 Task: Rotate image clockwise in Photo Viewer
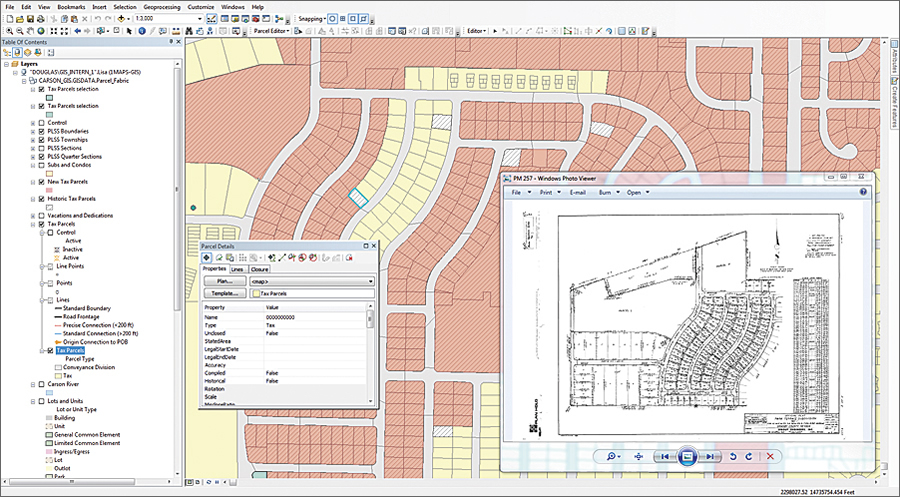(x=750, y=456)
